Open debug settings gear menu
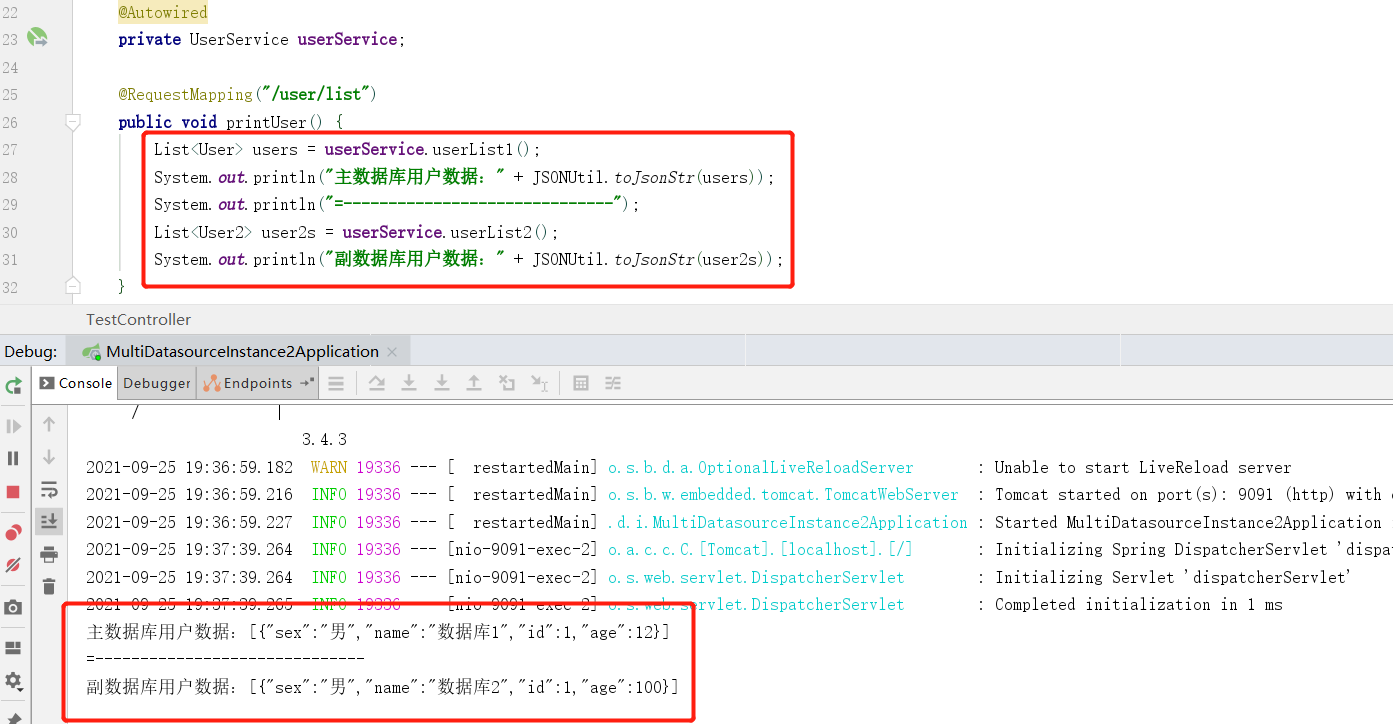This screenshot has height=724, width=1393. [14, 681]
